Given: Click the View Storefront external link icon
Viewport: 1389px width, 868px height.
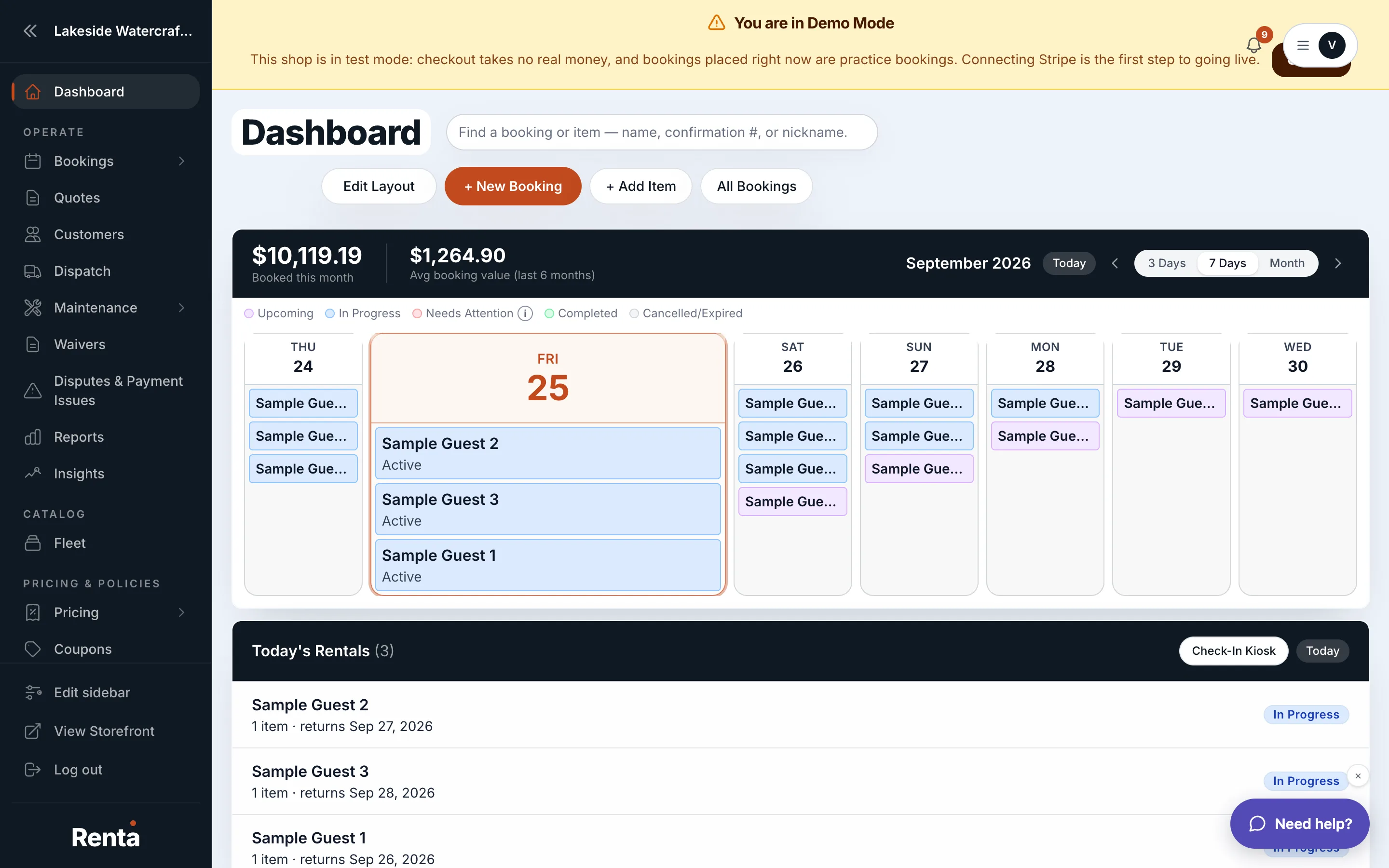Looking at the screenshot, I should (33, 731).
